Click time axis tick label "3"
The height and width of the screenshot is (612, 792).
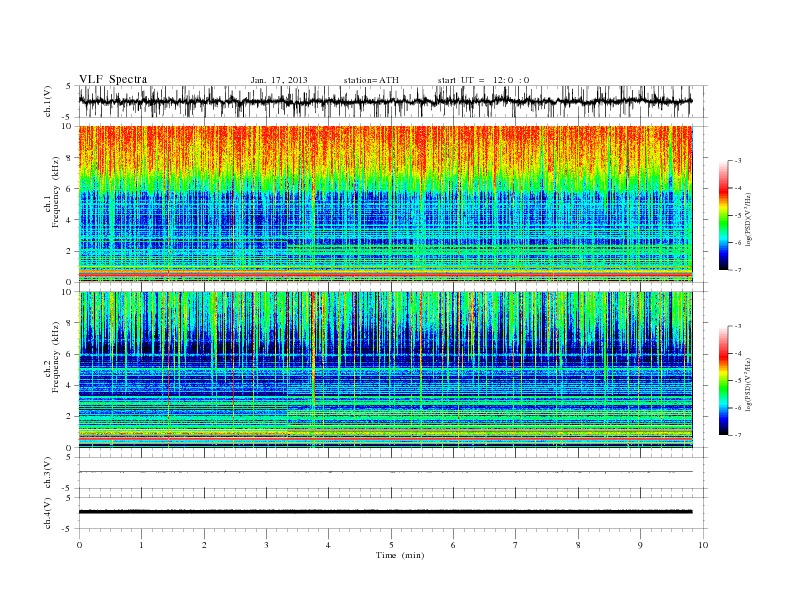[x=266, y=545]
